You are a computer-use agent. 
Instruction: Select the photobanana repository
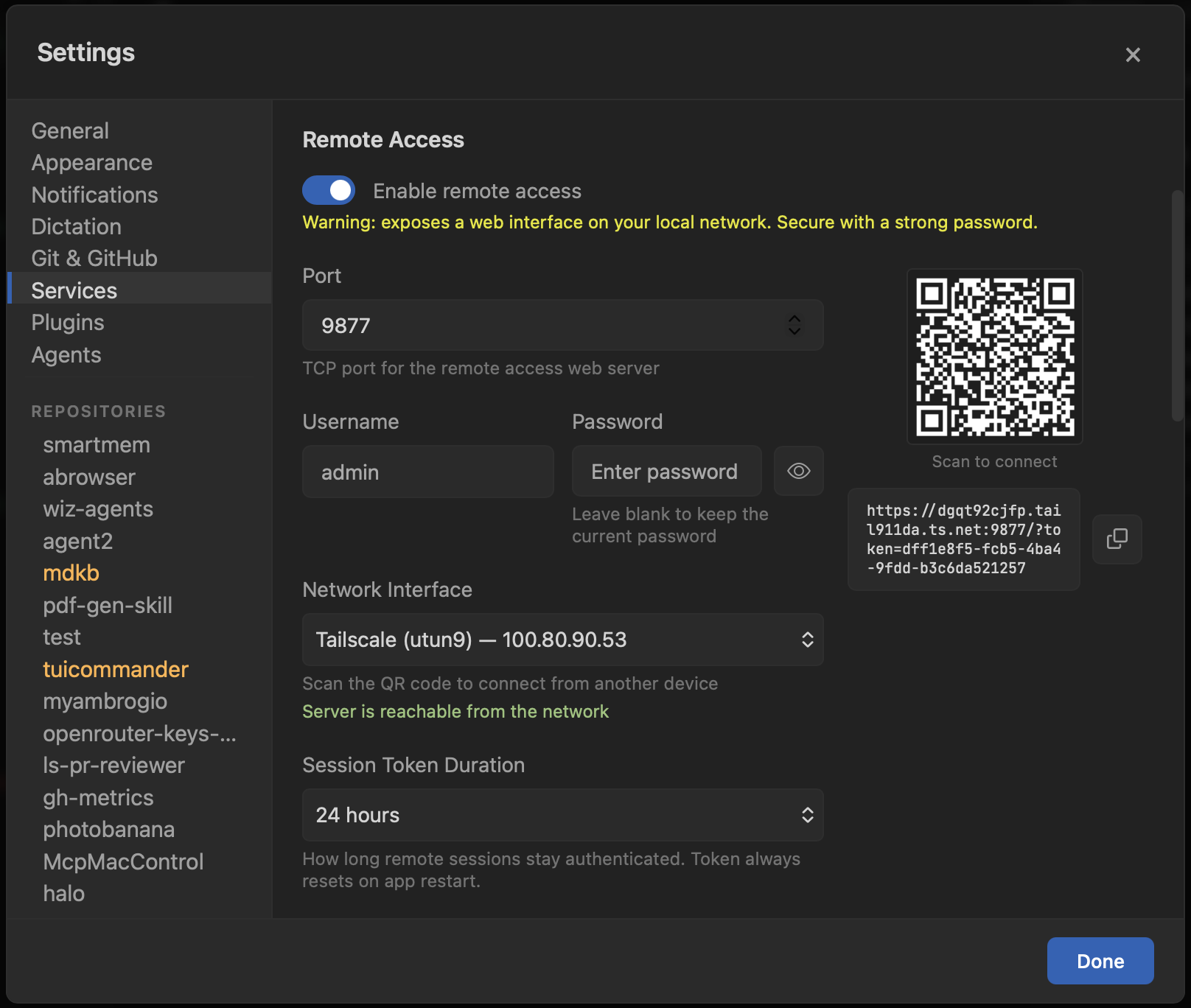pos(109,829)
